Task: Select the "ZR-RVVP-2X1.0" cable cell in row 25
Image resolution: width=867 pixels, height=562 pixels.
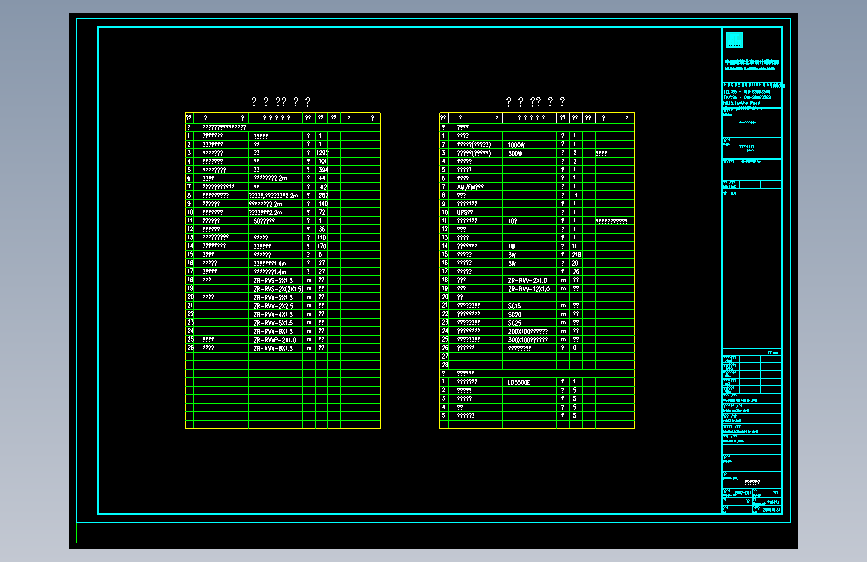Action: [275, 340]
